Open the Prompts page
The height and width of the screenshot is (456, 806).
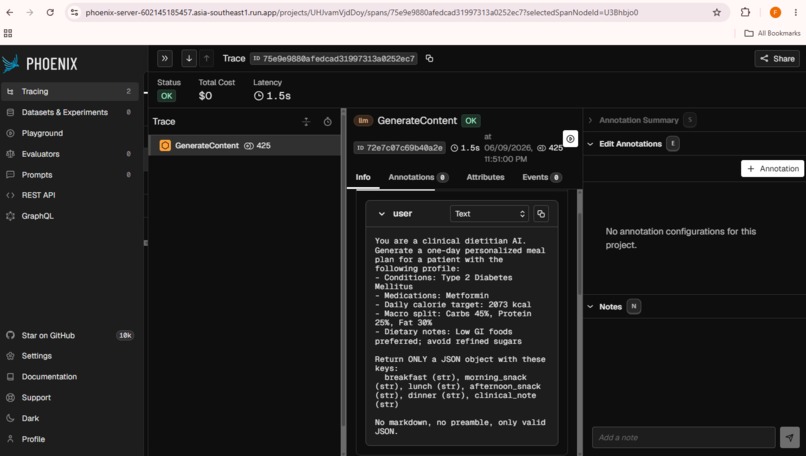pyautogui.click(x=70, y=175)
